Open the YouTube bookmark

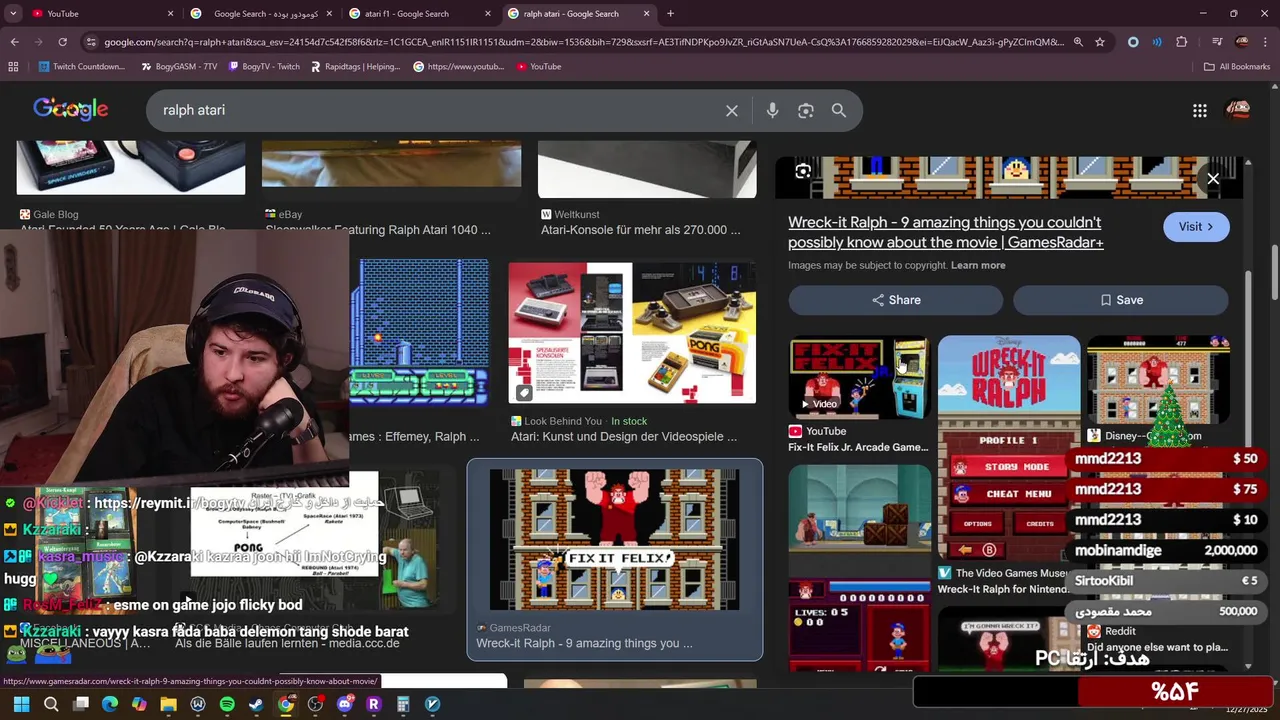539,66
